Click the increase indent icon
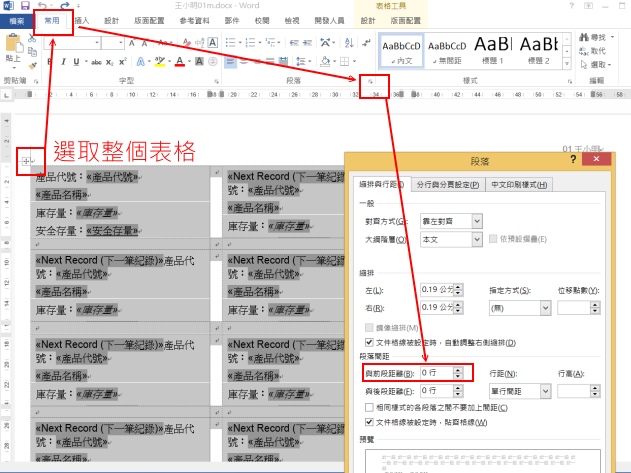This screenshot has height=473, width=631. [x=307, y=42]
